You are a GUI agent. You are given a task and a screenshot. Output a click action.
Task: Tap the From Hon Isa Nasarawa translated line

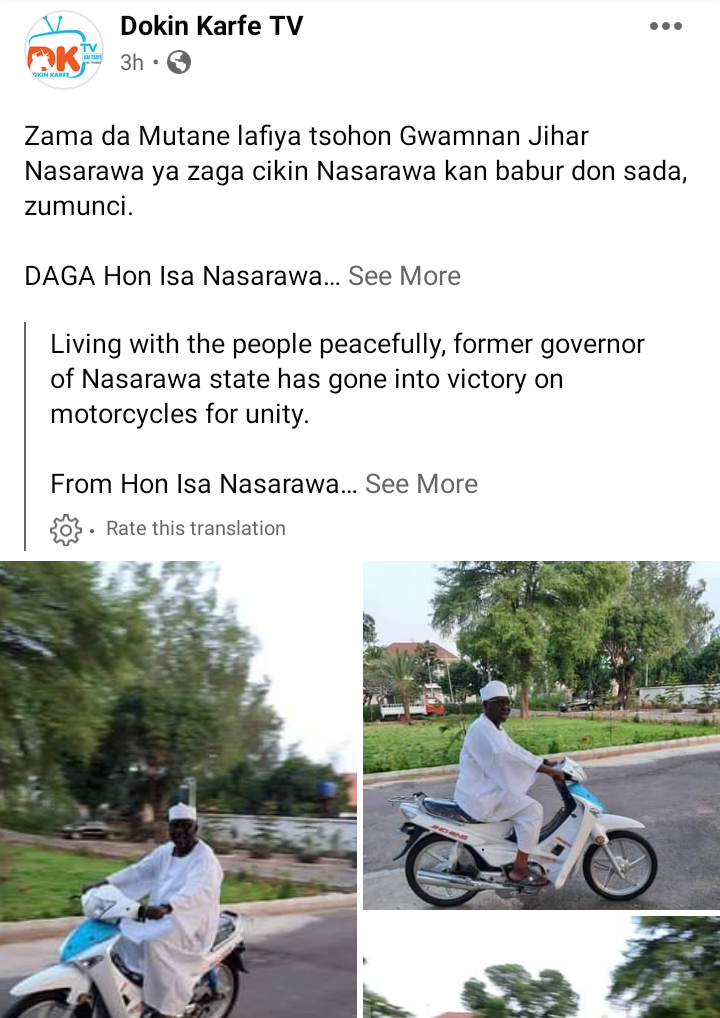(203, 484)
